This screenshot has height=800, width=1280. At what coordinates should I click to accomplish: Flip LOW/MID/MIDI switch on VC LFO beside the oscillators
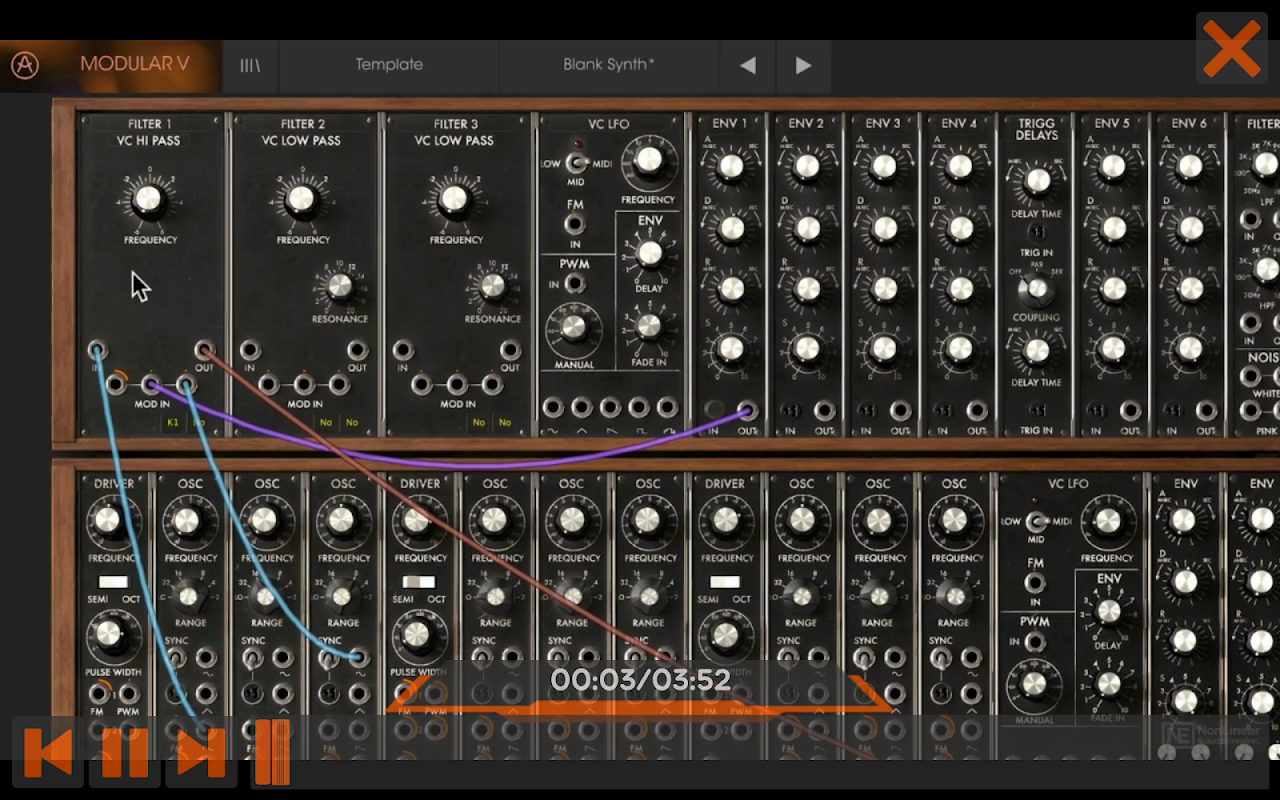[1036, 521]
